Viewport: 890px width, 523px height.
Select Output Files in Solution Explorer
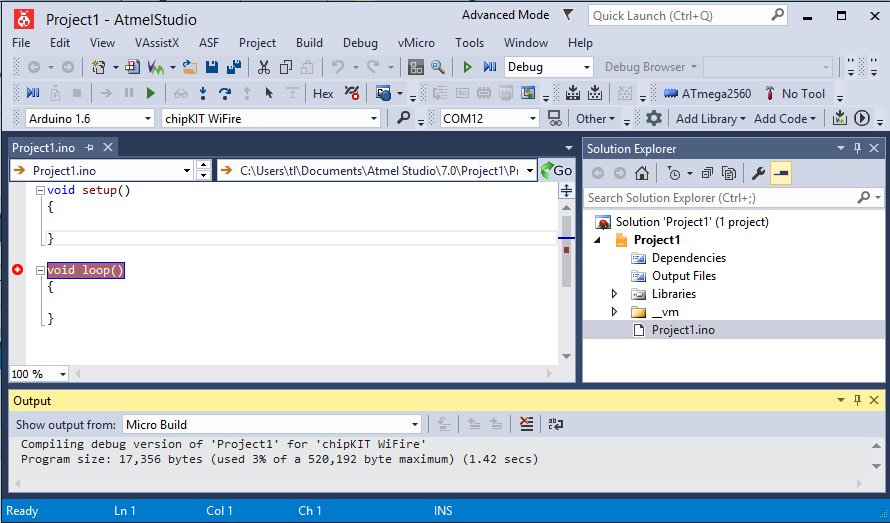coord(683,276)
